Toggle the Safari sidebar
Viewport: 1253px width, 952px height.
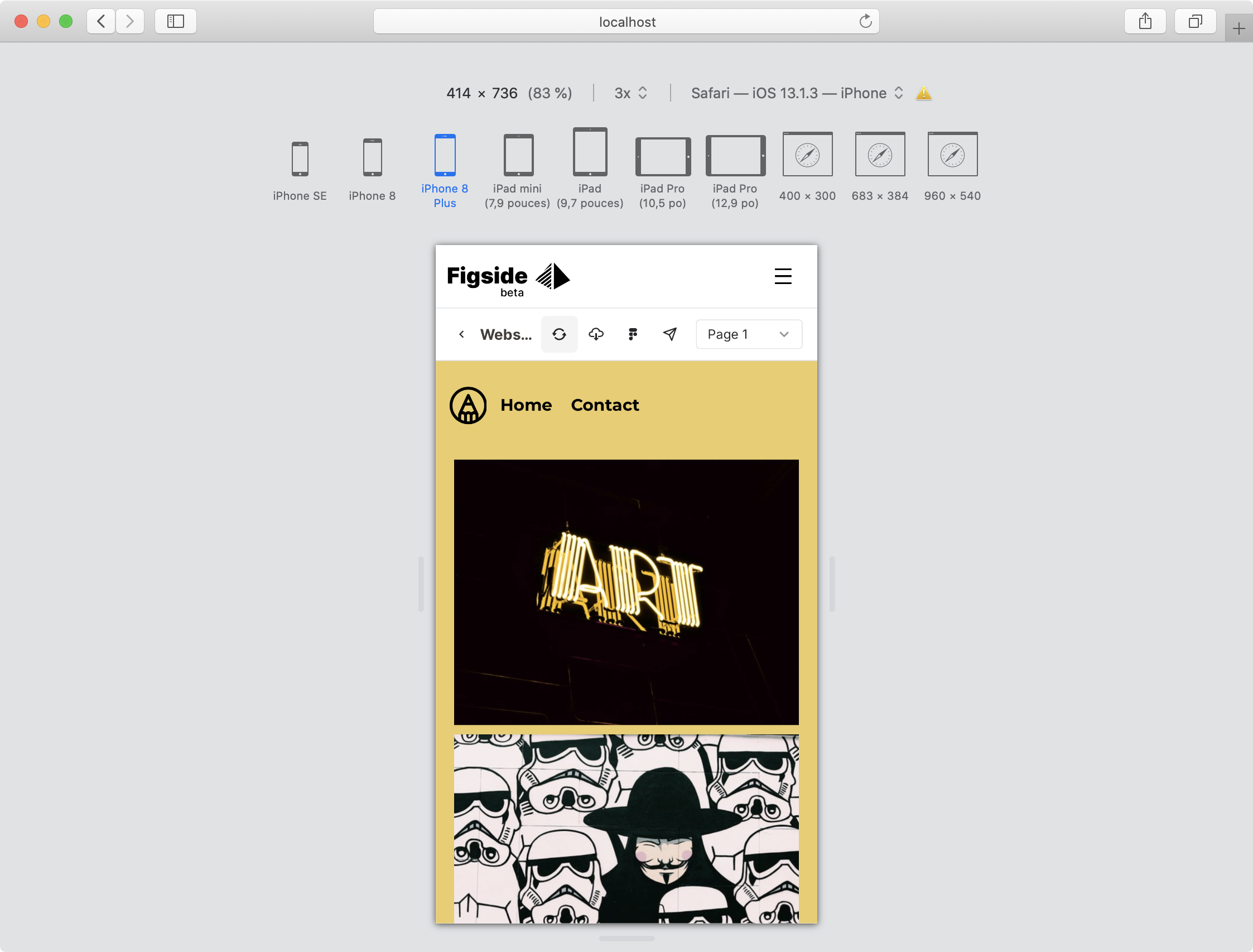click(176, 22)
